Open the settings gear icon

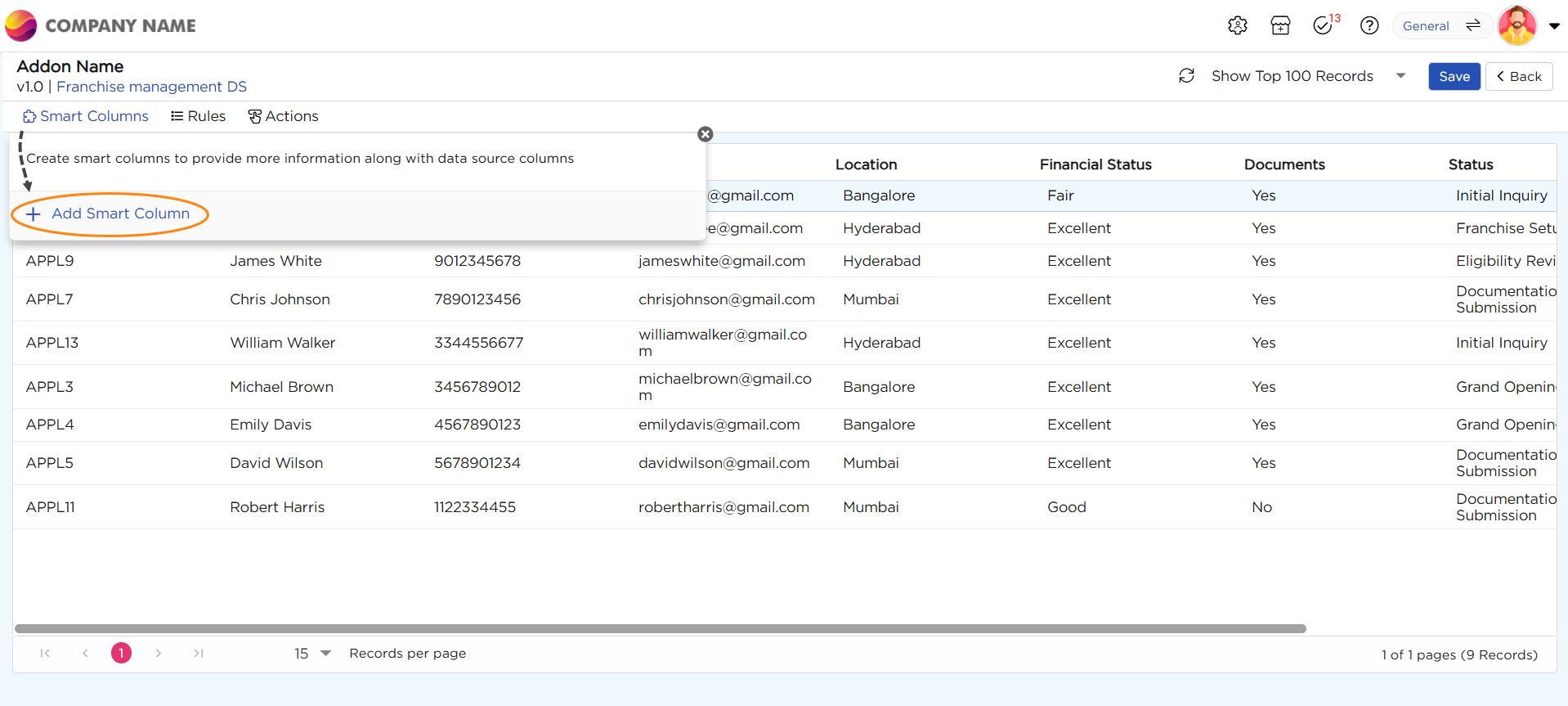click(1237, 25)
